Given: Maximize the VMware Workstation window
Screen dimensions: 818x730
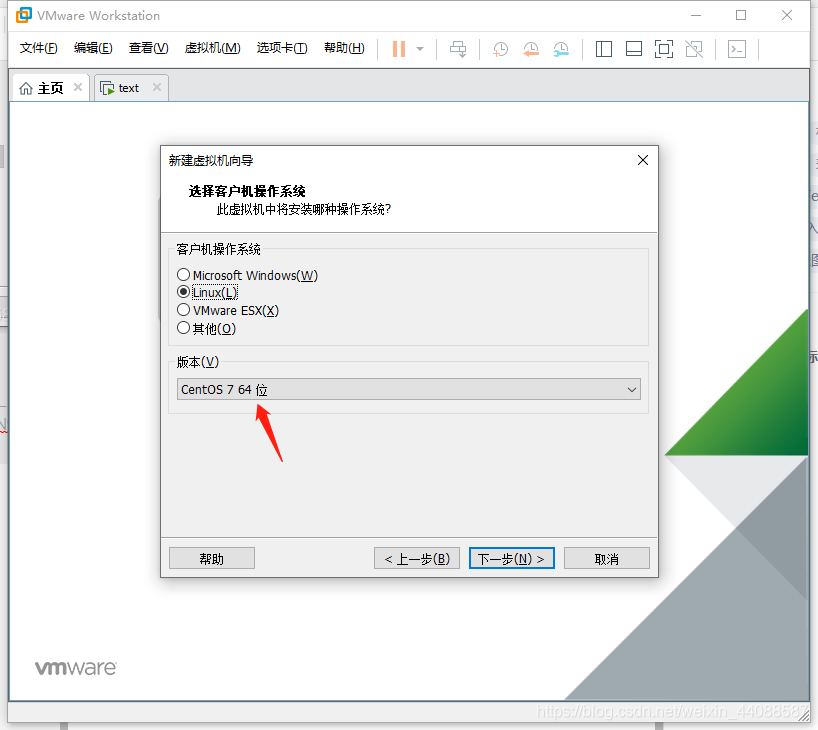Looking at the screenshot, I should (x=741, y=15).
